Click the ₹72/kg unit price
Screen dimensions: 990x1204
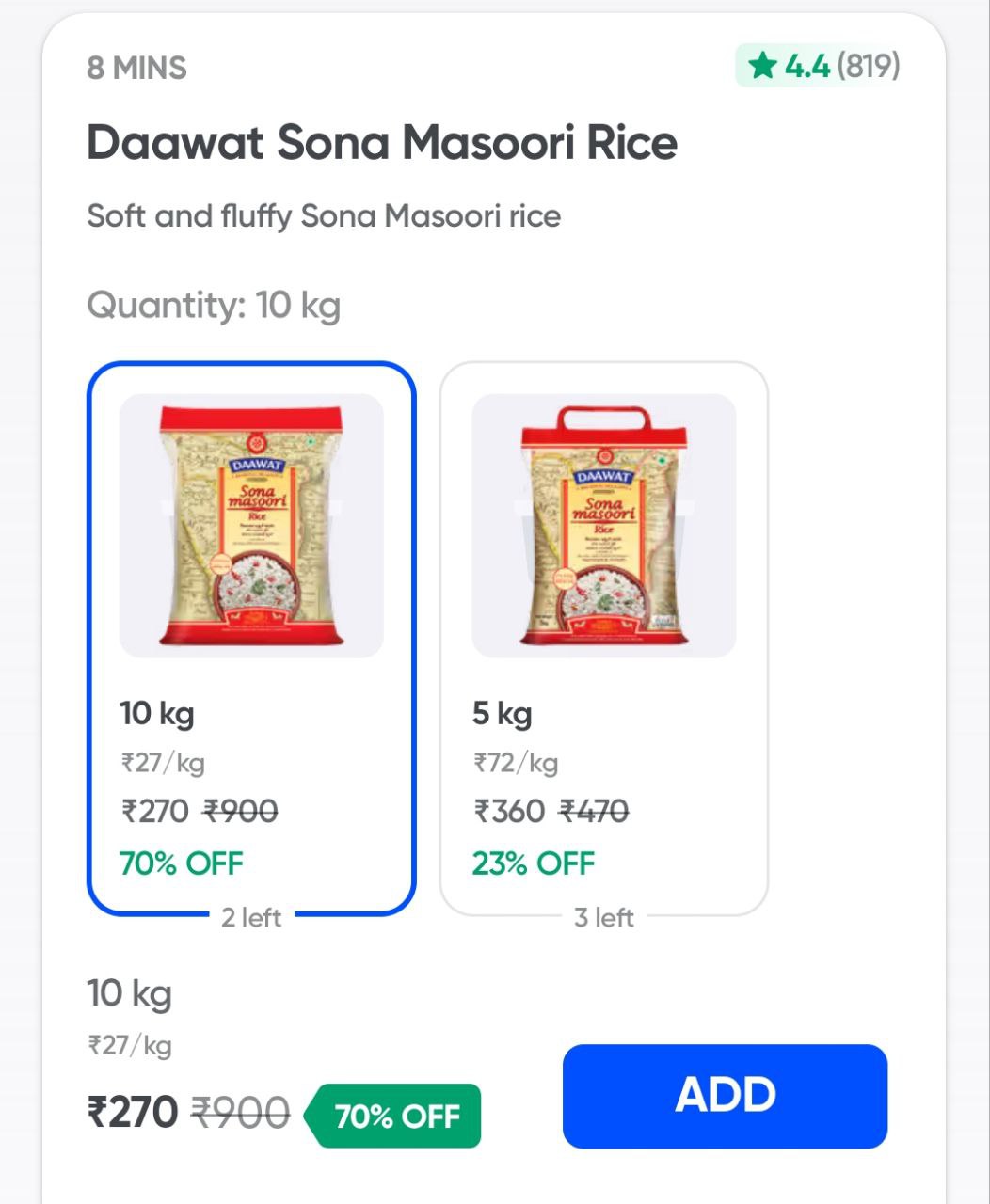pyautogui.click(x=516, y=762)
